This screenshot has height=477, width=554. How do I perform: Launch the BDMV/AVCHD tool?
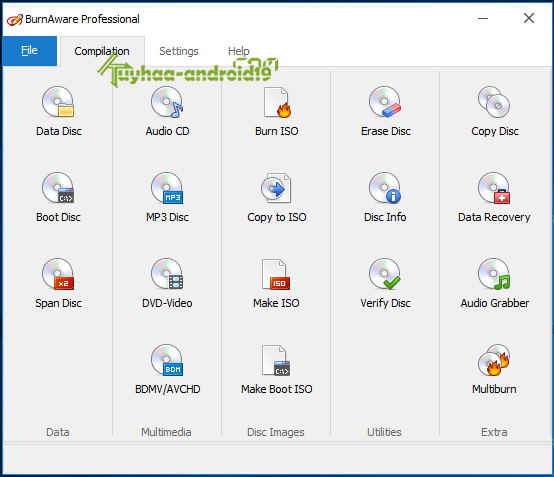167,370
